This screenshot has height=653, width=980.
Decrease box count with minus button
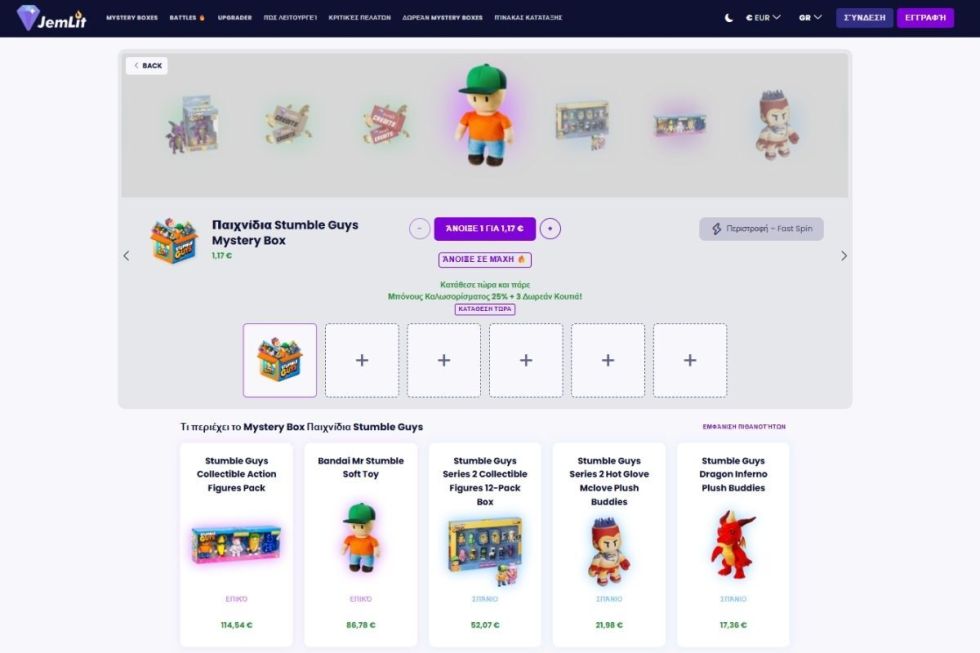[x=419, y=229]
